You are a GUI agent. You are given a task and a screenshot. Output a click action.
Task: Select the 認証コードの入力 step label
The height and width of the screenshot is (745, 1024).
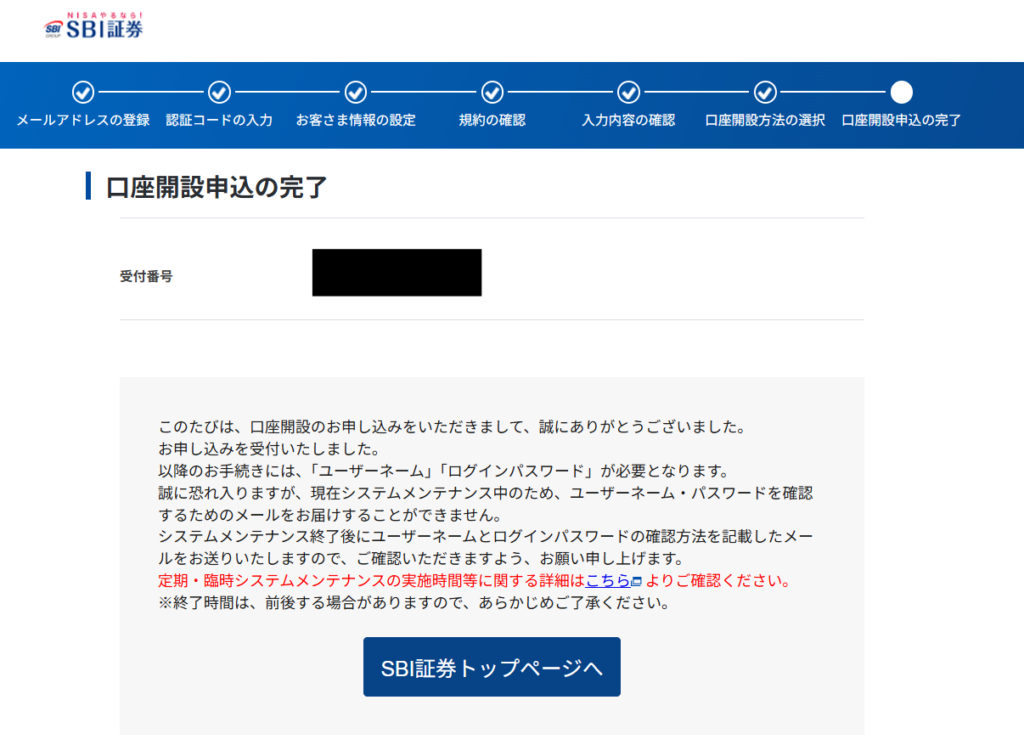click(219, 120)
